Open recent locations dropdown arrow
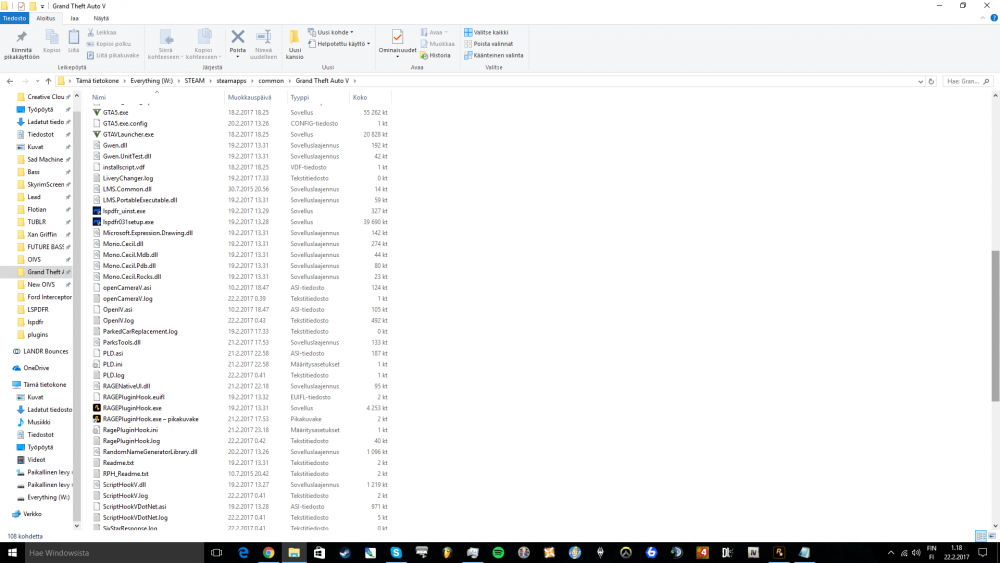The image size is (1000, 563). pyautogui.click(x=38, y=81)
